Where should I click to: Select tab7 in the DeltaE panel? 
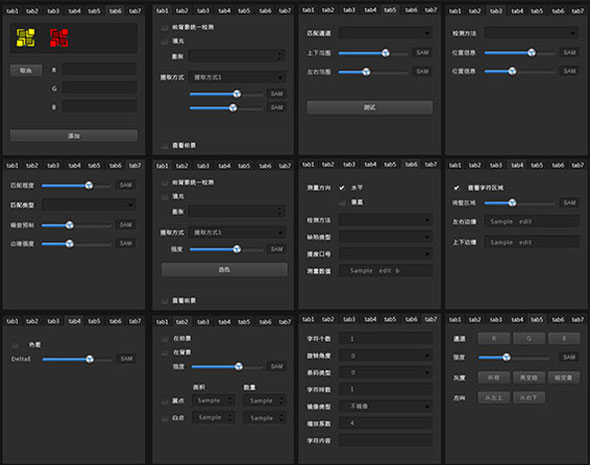[x=135, y=321]
